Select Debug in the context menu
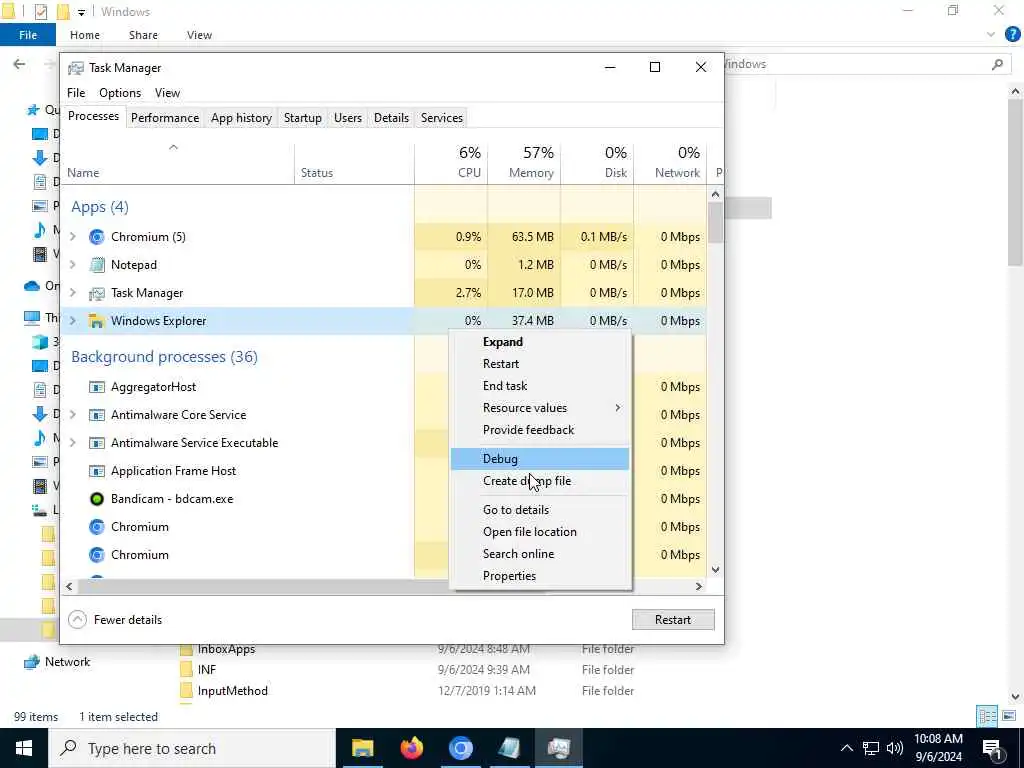Image resolution: width=1024 pixels, height=768 pixels. 540,459
